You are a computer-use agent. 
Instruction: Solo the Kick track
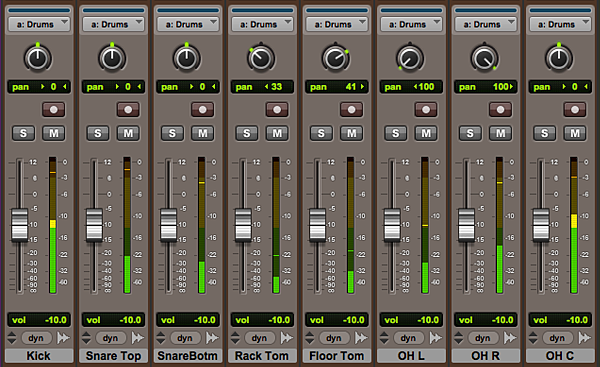tap(23, 133)
